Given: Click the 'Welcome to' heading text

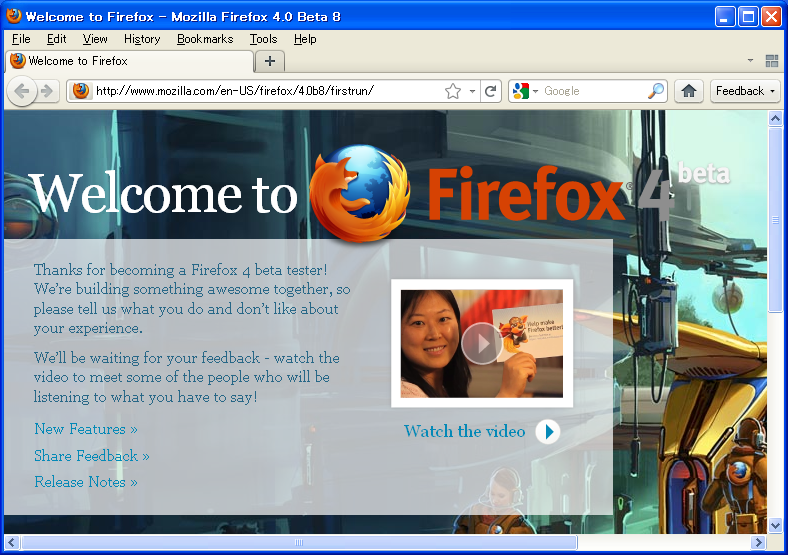Looking at the screenshot, I should tap(164, 194).
